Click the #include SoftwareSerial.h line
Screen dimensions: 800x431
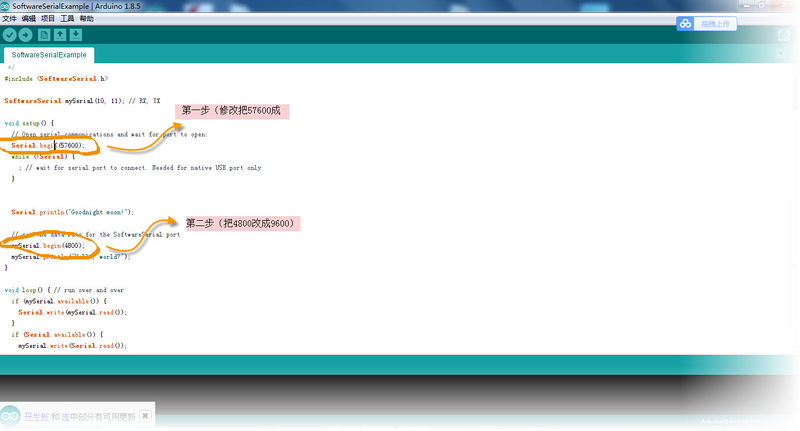point(56,79)
